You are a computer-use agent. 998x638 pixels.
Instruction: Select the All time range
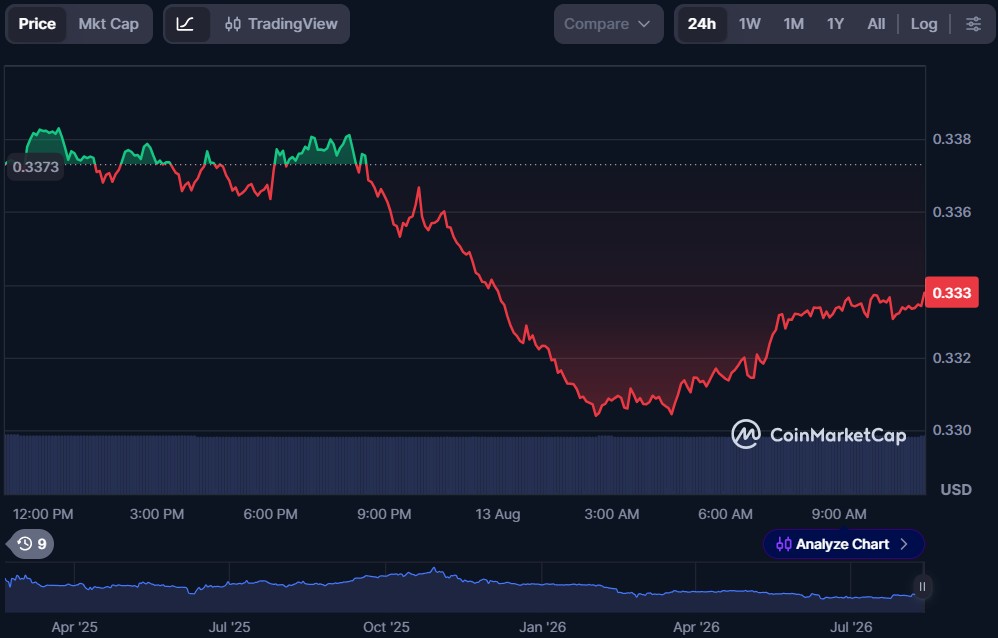click(x=876, y=24)
